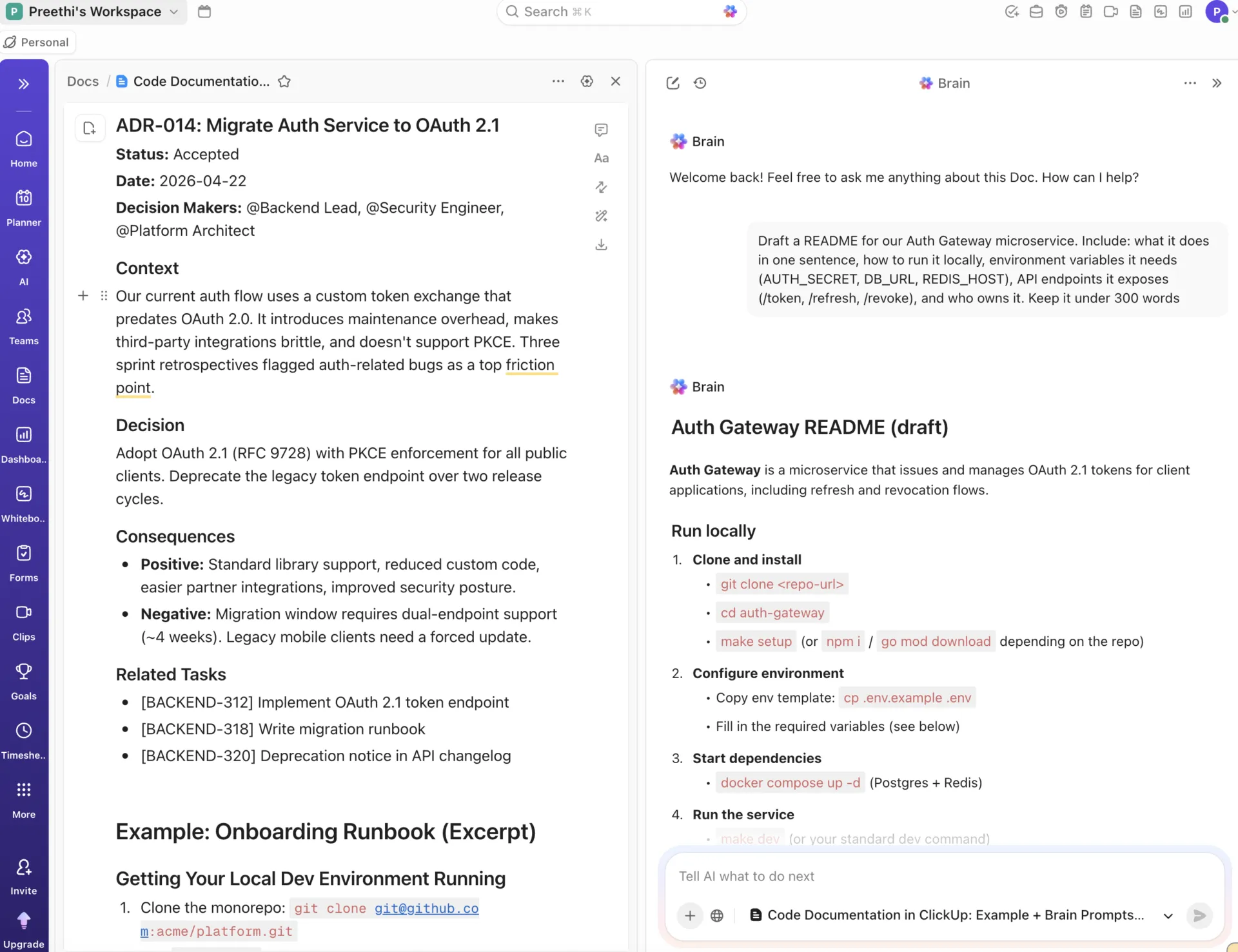Star the Code Documentation doc as favorite

[x=284, y=81]
